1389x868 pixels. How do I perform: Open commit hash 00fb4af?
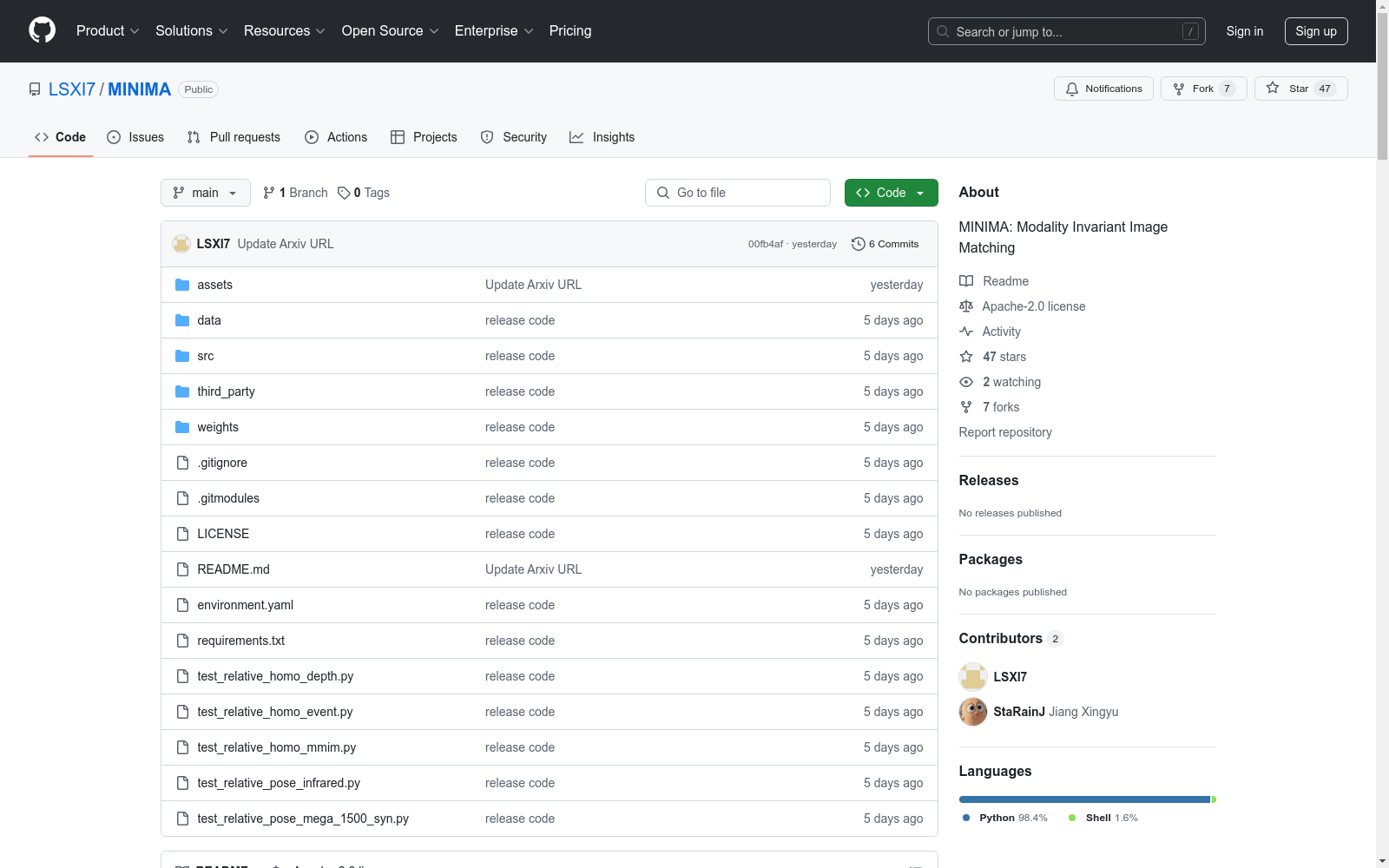point(765,244)
